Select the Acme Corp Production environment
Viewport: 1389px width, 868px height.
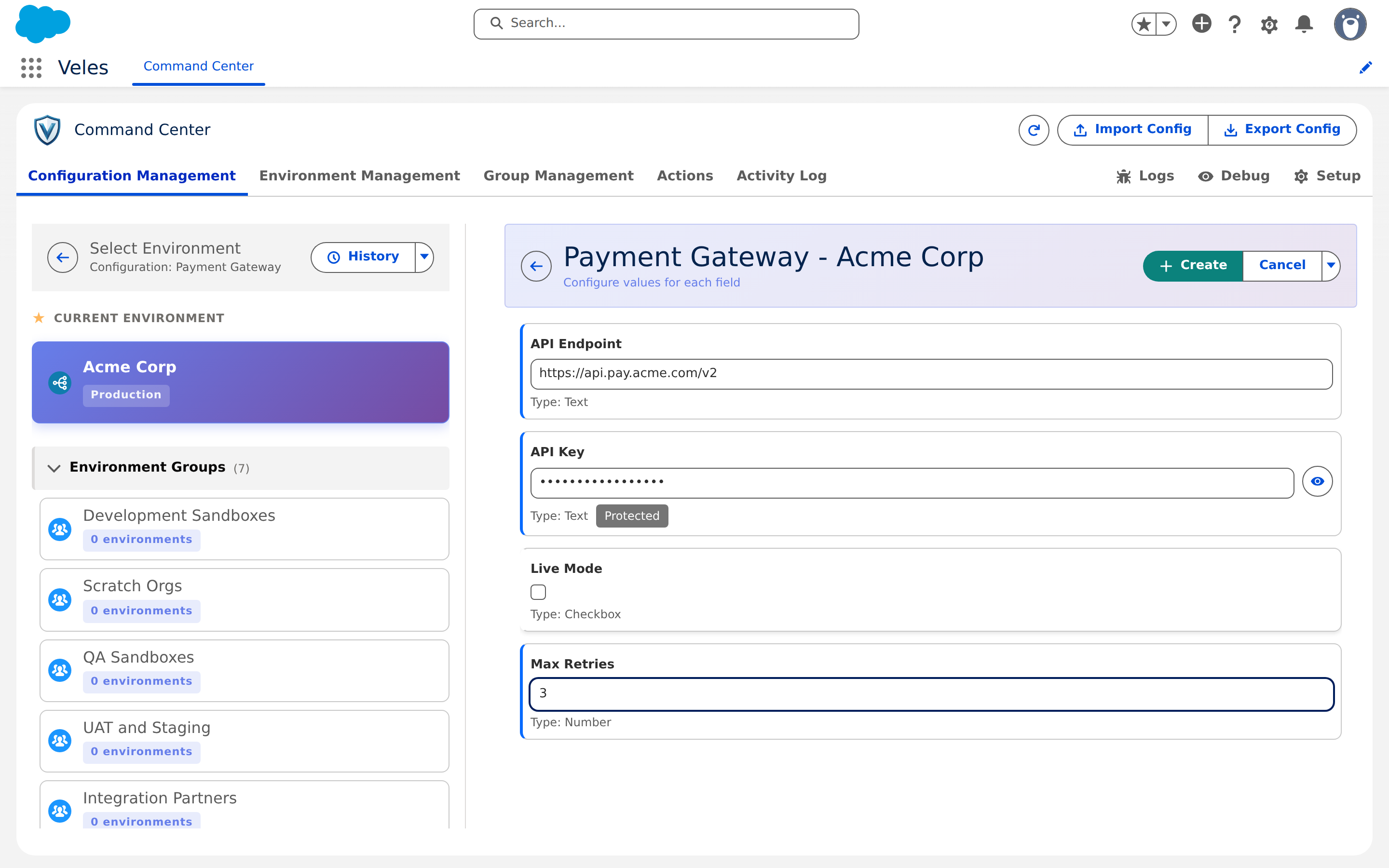pos(241,382)
